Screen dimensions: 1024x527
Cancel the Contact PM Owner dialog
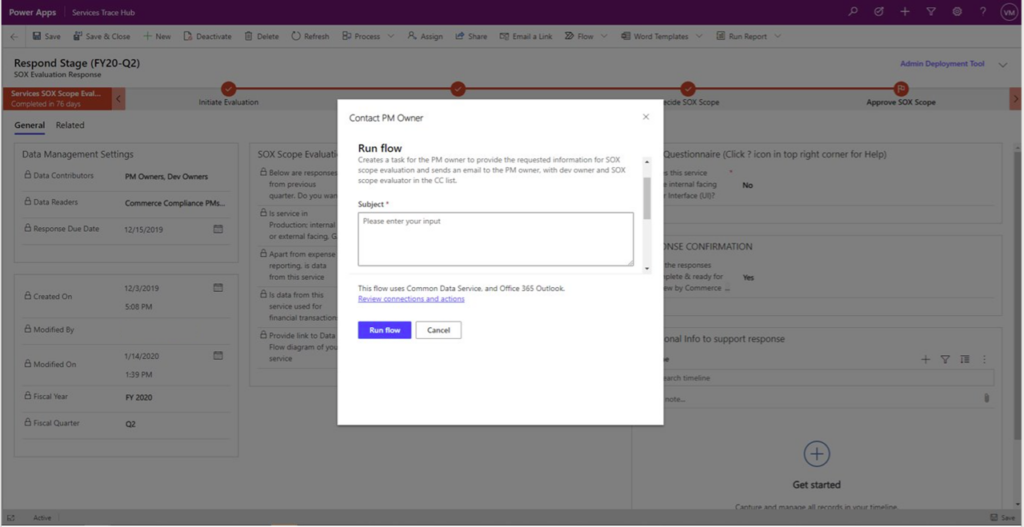click(438, 330)
